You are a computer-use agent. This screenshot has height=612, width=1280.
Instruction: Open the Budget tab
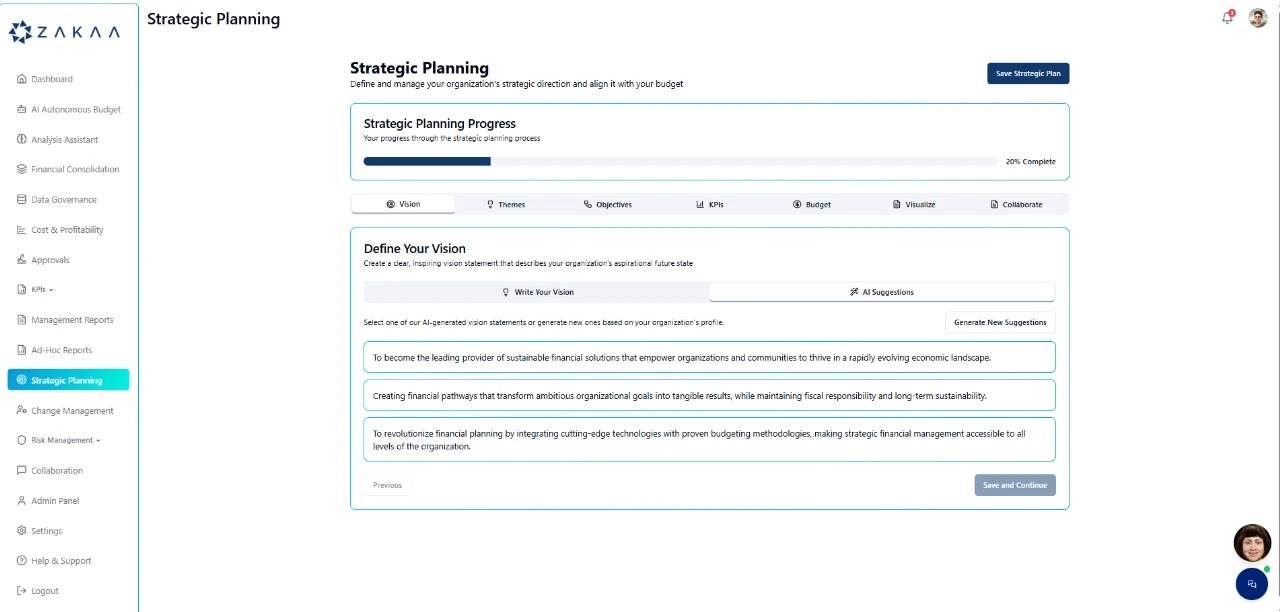[x=811, y=204]
